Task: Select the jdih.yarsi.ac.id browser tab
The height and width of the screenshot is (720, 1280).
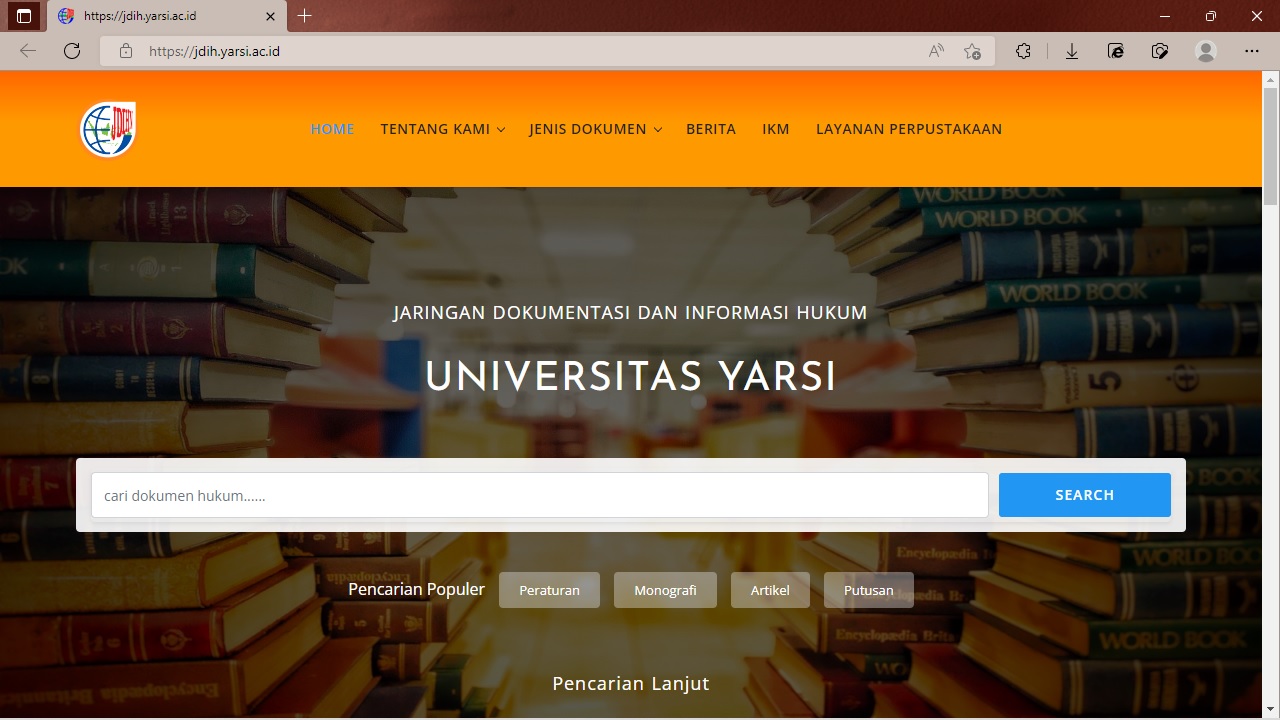Action: click(x=167, y=16)
